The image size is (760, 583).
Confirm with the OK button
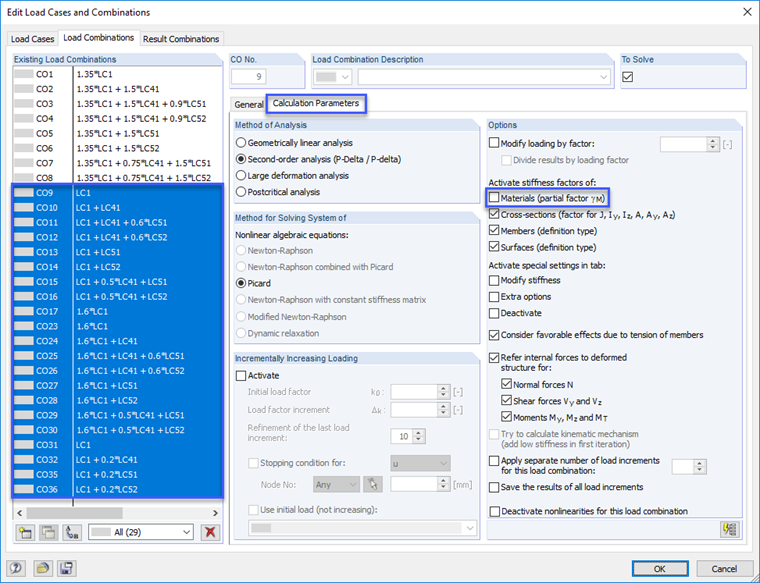tap(660, 568)
